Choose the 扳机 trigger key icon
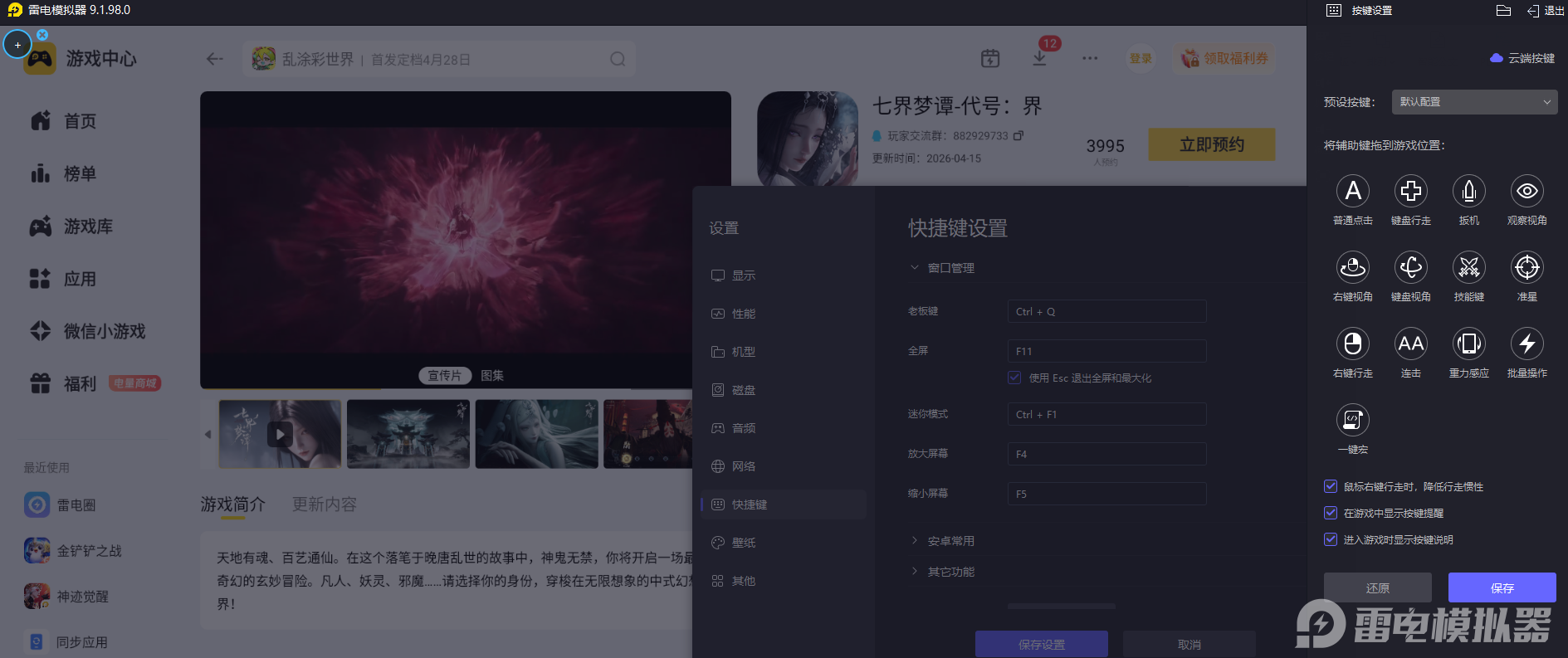 click(1468, 192)
